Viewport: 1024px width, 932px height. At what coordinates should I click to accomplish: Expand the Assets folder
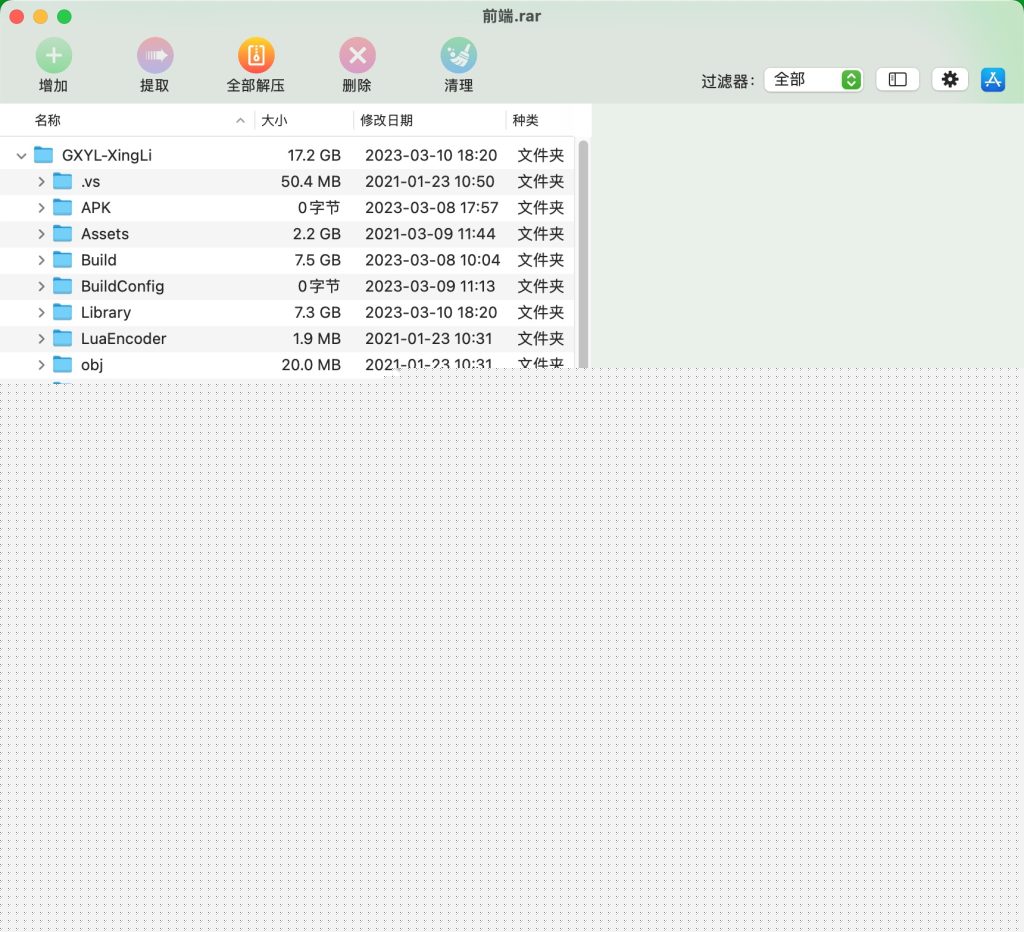tap(41, 234)
